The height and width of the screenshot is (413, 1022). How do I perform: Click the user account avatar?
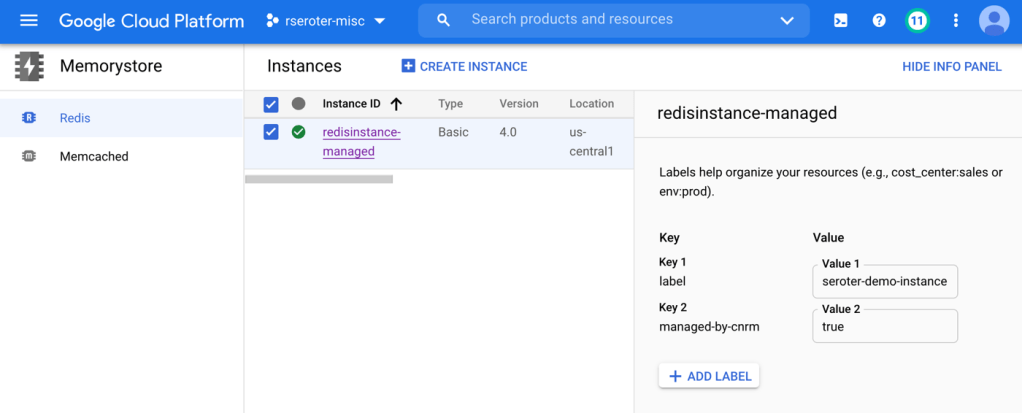[x=994, y=21]
